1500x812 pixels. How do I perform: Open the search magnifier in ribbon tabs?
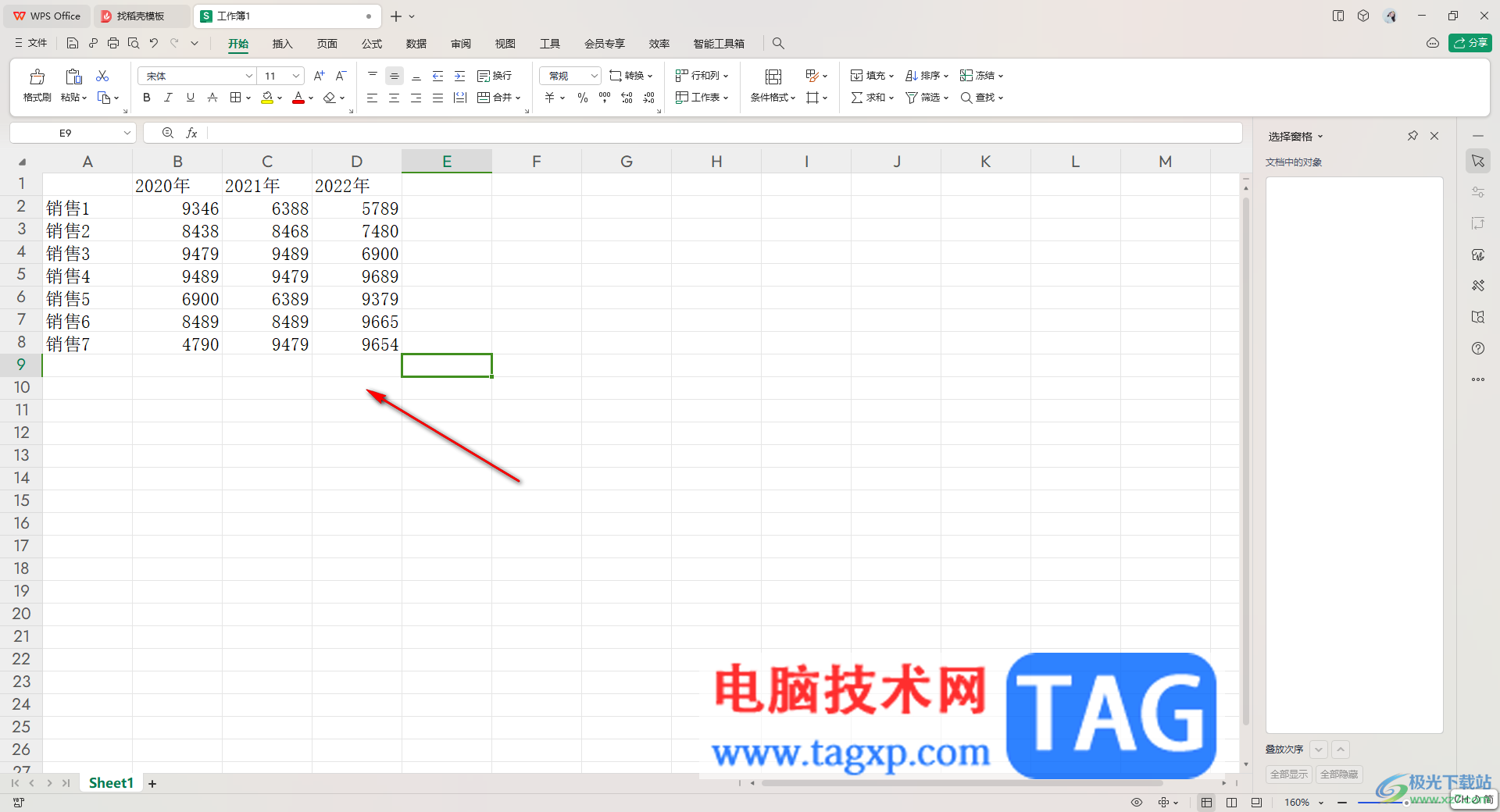coord(778,43)
